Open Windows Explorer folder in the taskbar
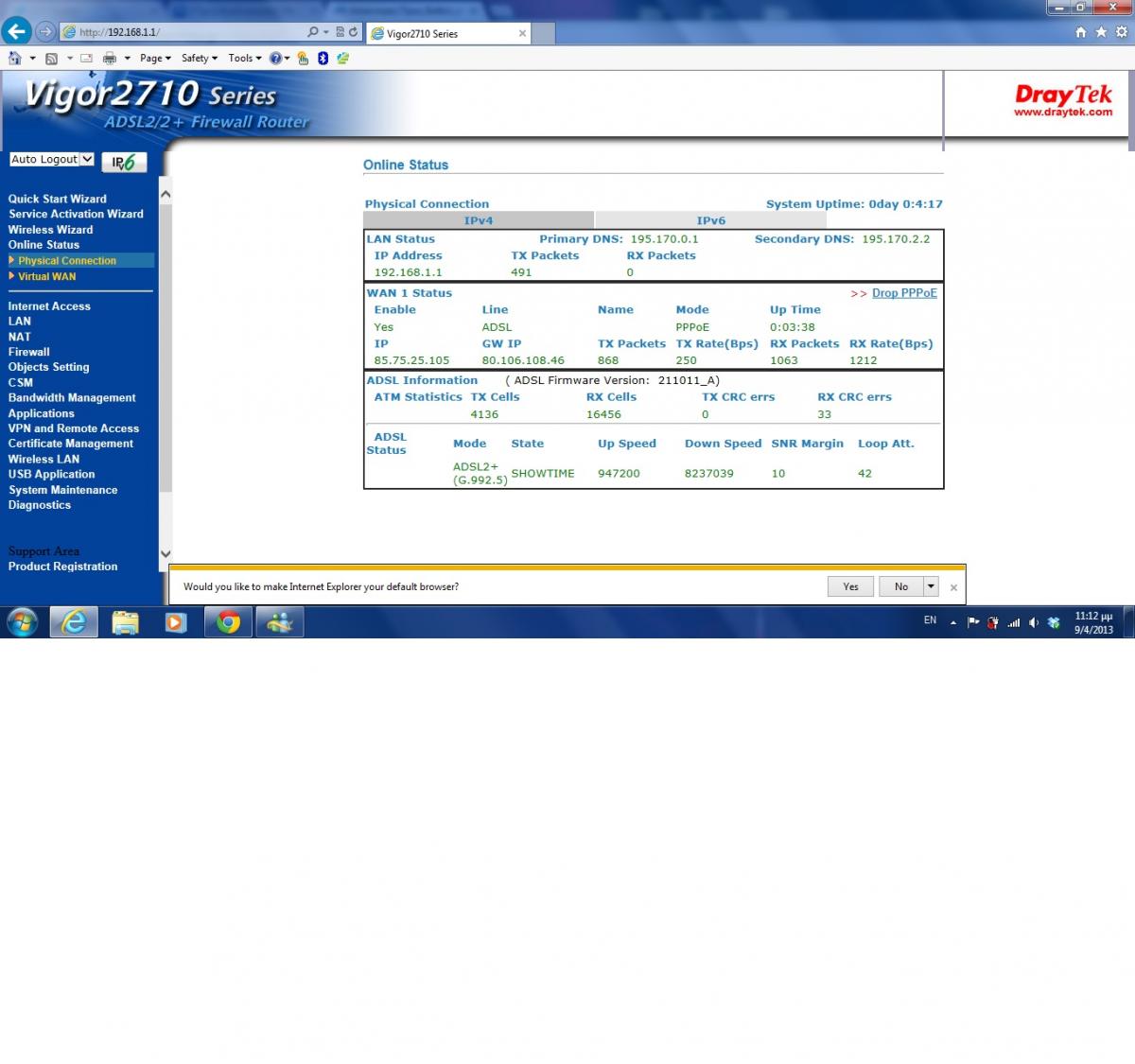The height and width of the screenshot is (1064, 1135). pyautogui.click(x=125, y=622)
